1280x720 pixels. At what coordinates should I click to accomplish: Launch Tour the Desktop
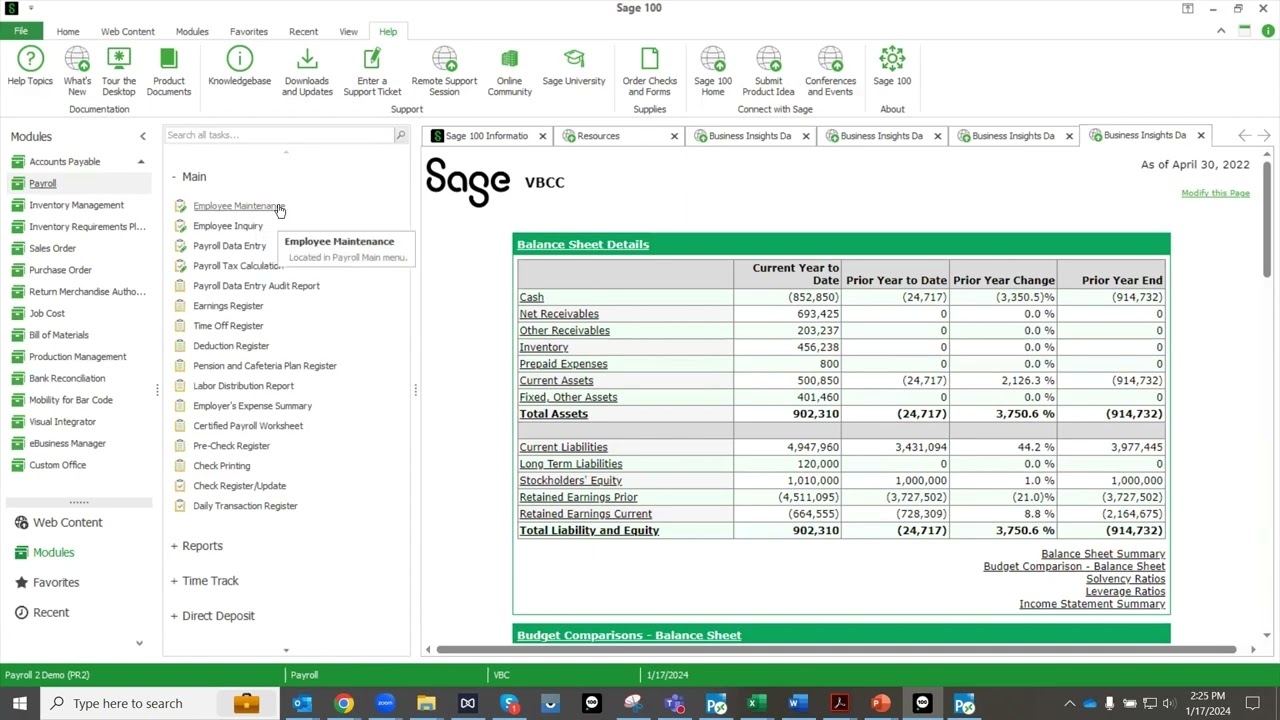(118, 71)
